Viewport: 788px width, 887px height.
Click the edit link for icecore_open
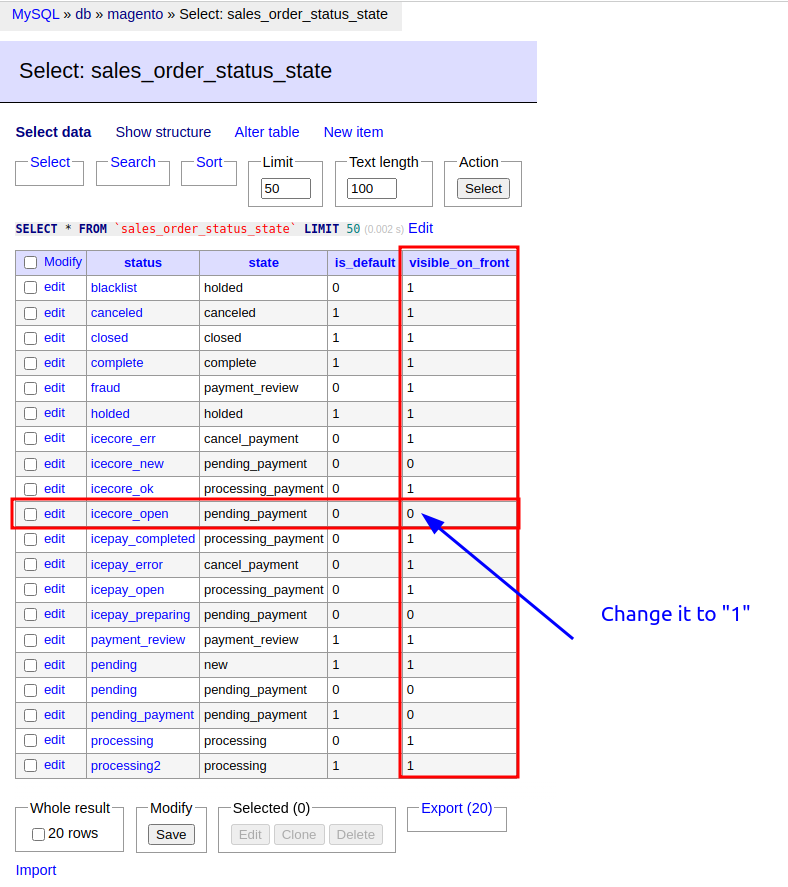click(54, 514)
